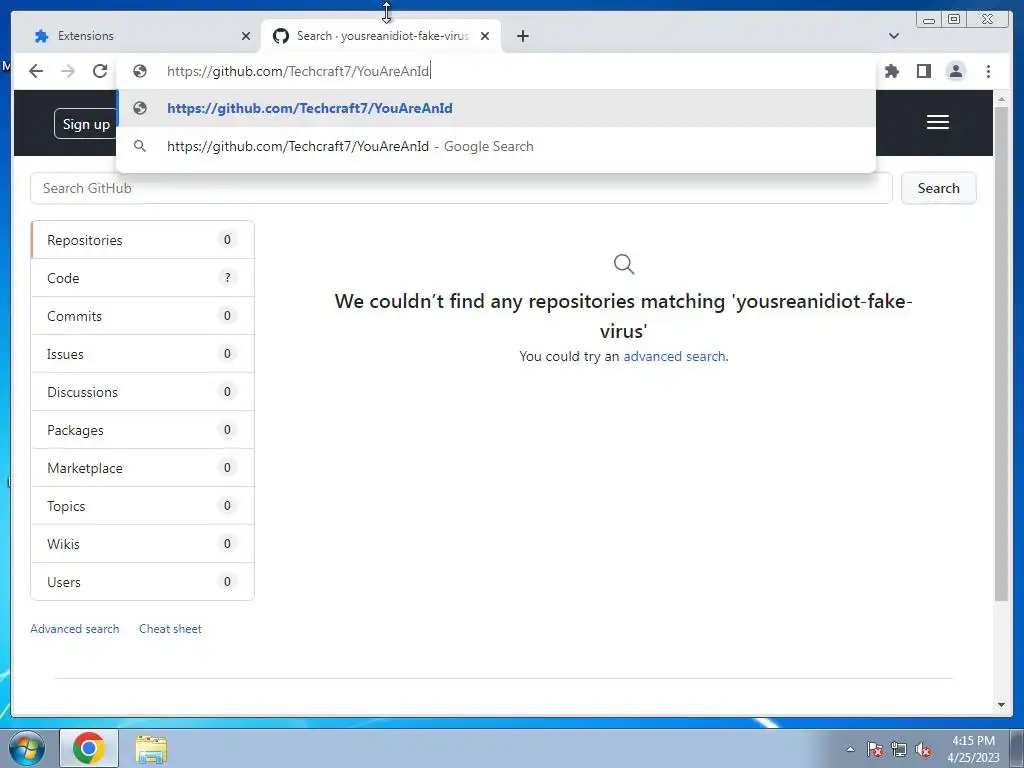Select the Packages filter

pyautogui.click(x=142, y=430)
